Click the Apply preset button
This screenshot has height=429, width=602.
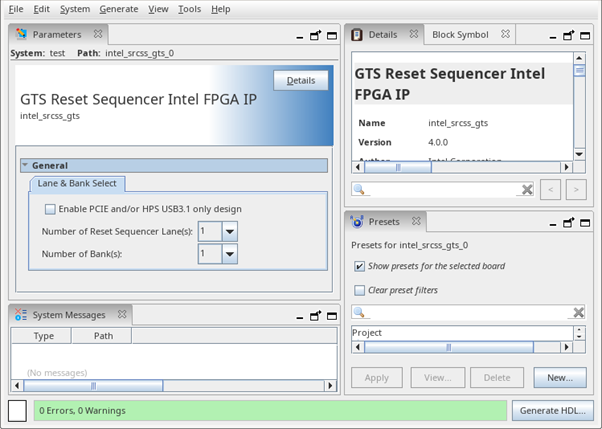tap(377, 378)
